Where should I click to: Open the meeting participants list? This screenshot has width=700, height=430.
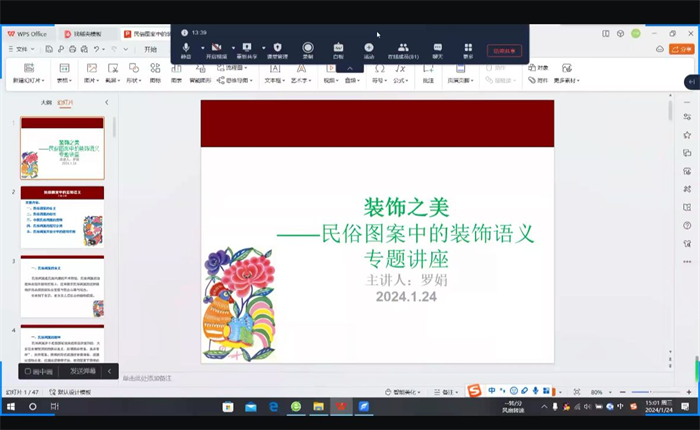[402, 50]
